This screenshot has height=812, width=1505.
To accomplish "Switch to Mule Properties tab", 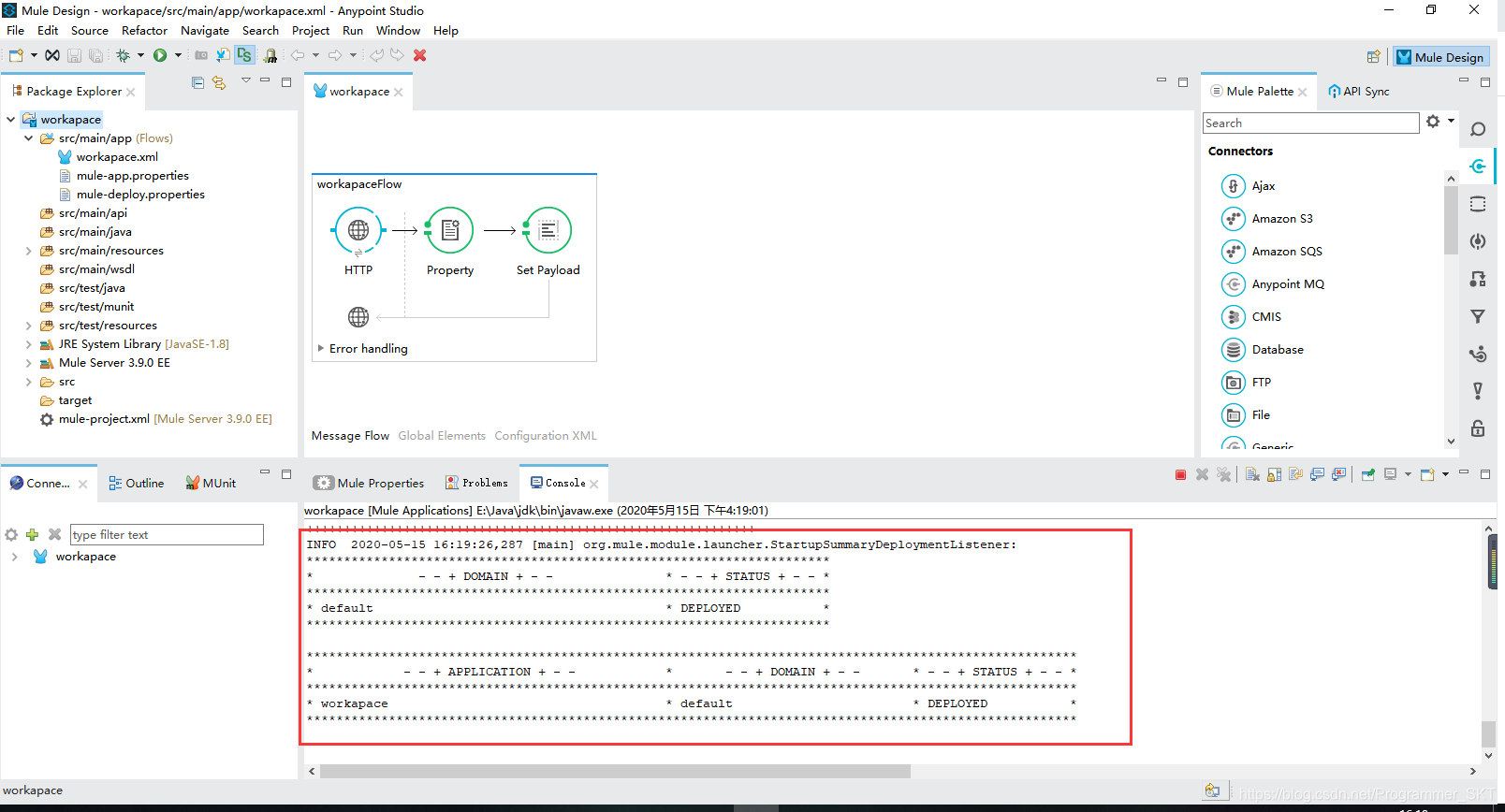I will tap(370, 484).
